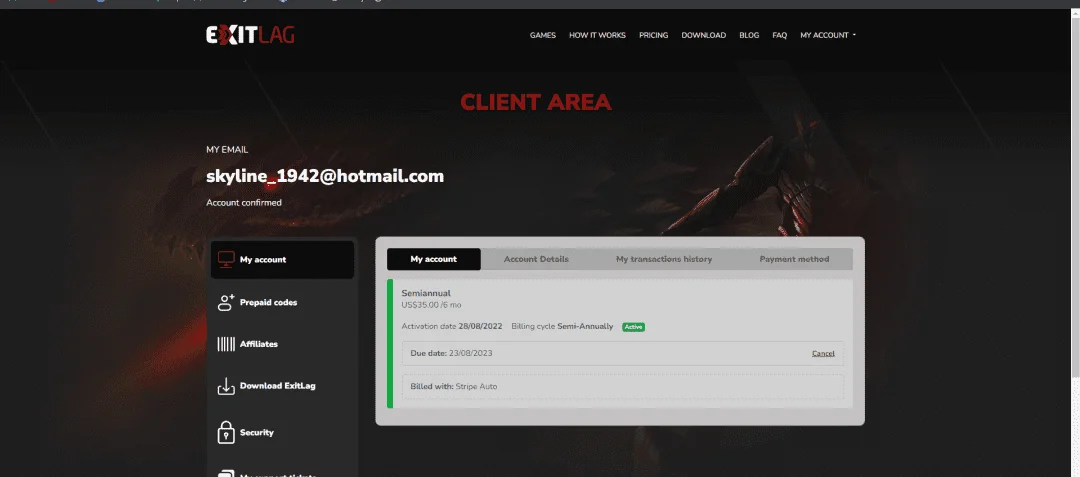Select My account in the sidebar
Image resolution: width=1080 pixels, height=477 pixels.
pyautogui.click(x=282, y=259)
